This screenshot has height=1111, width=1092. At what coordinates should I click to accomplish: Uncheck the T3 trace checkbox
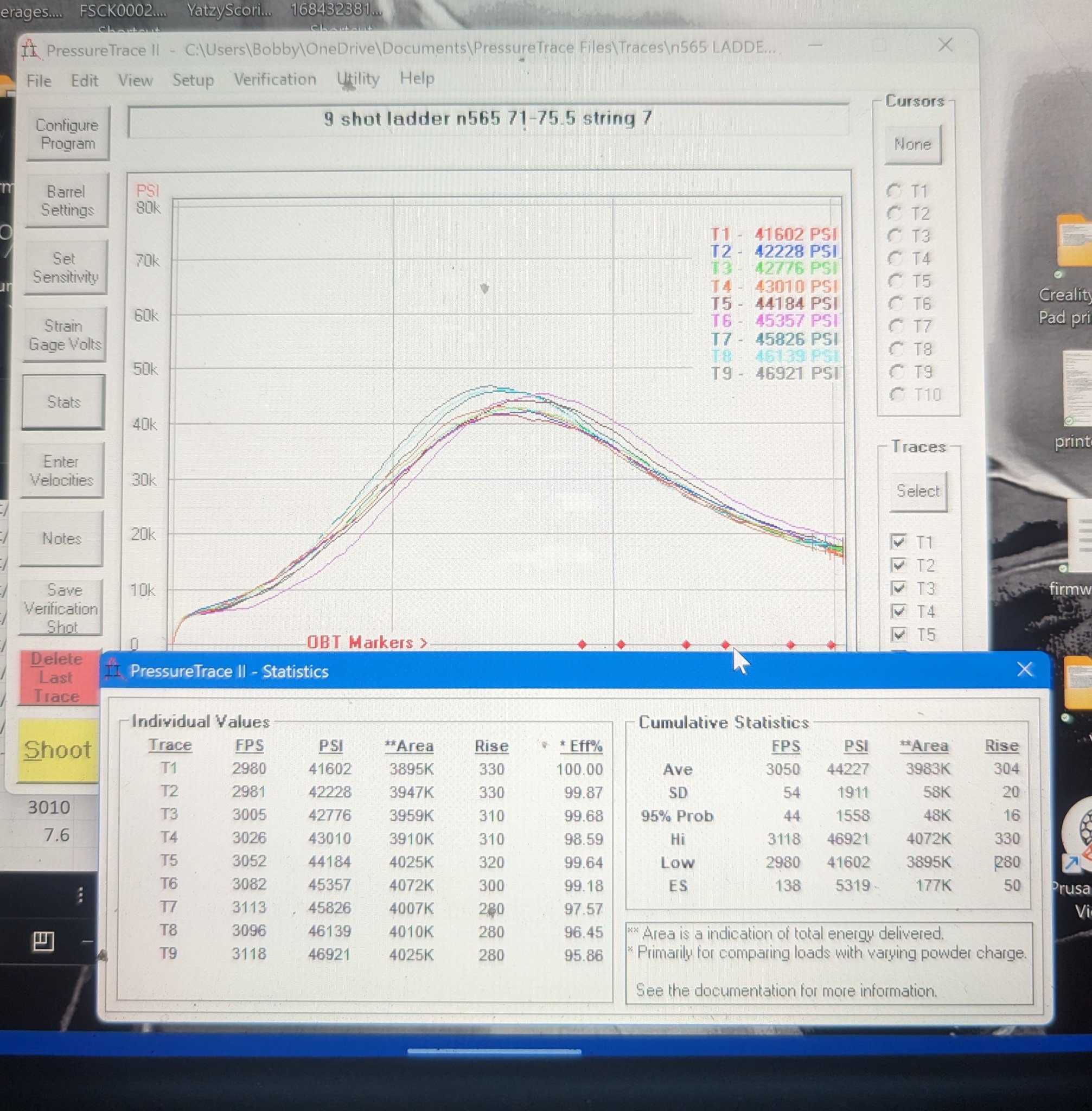tap(898, 588)
